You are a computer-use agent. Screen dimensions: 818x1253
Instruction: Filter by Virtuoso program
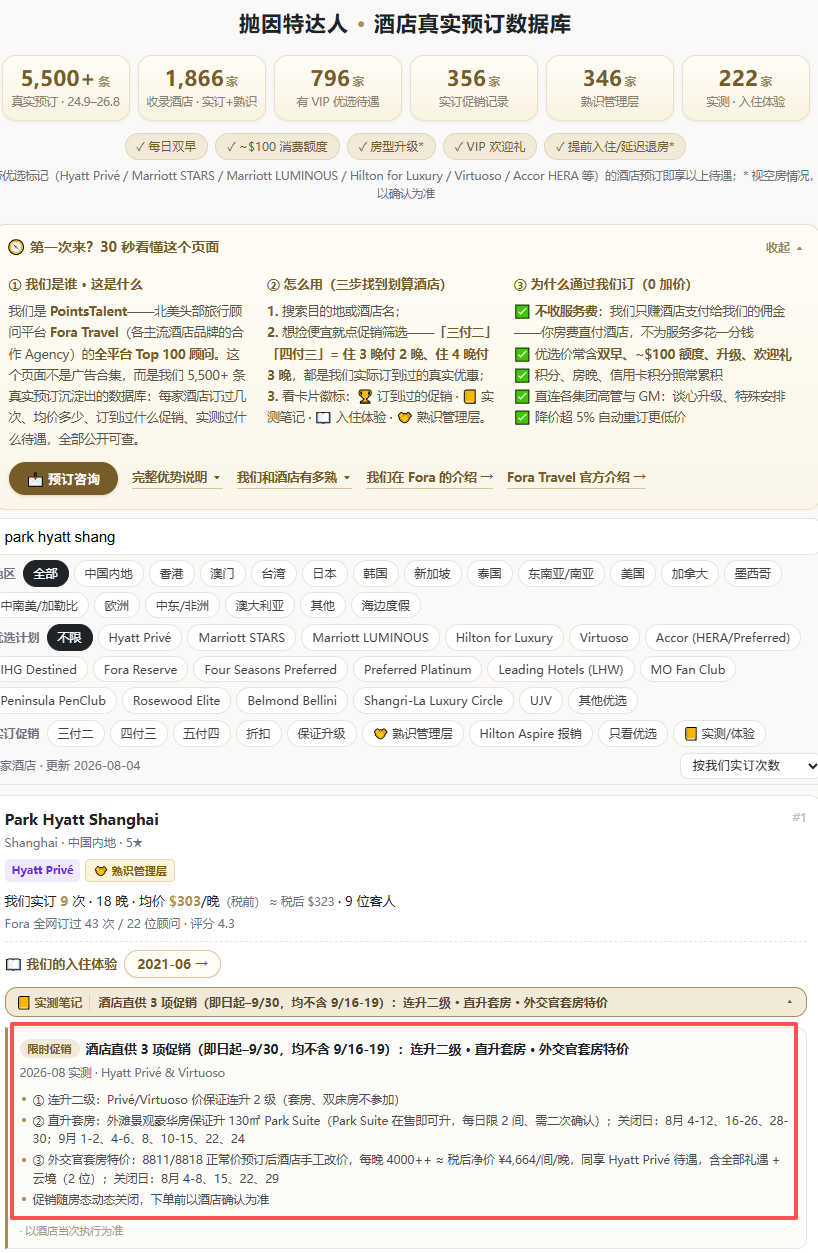coord(604,637)
